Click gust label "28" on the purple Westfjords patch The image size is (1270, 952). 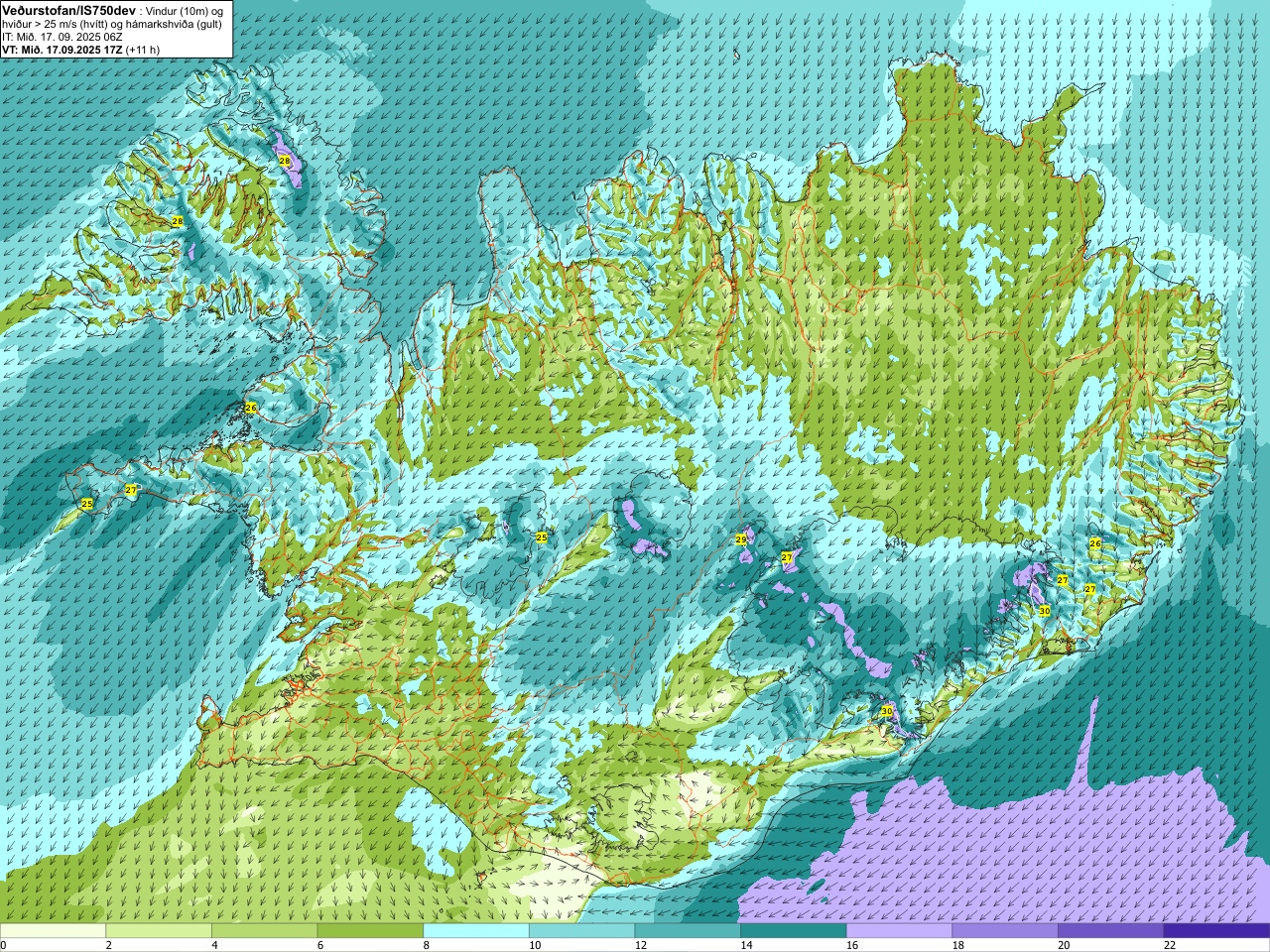(284, 161)
